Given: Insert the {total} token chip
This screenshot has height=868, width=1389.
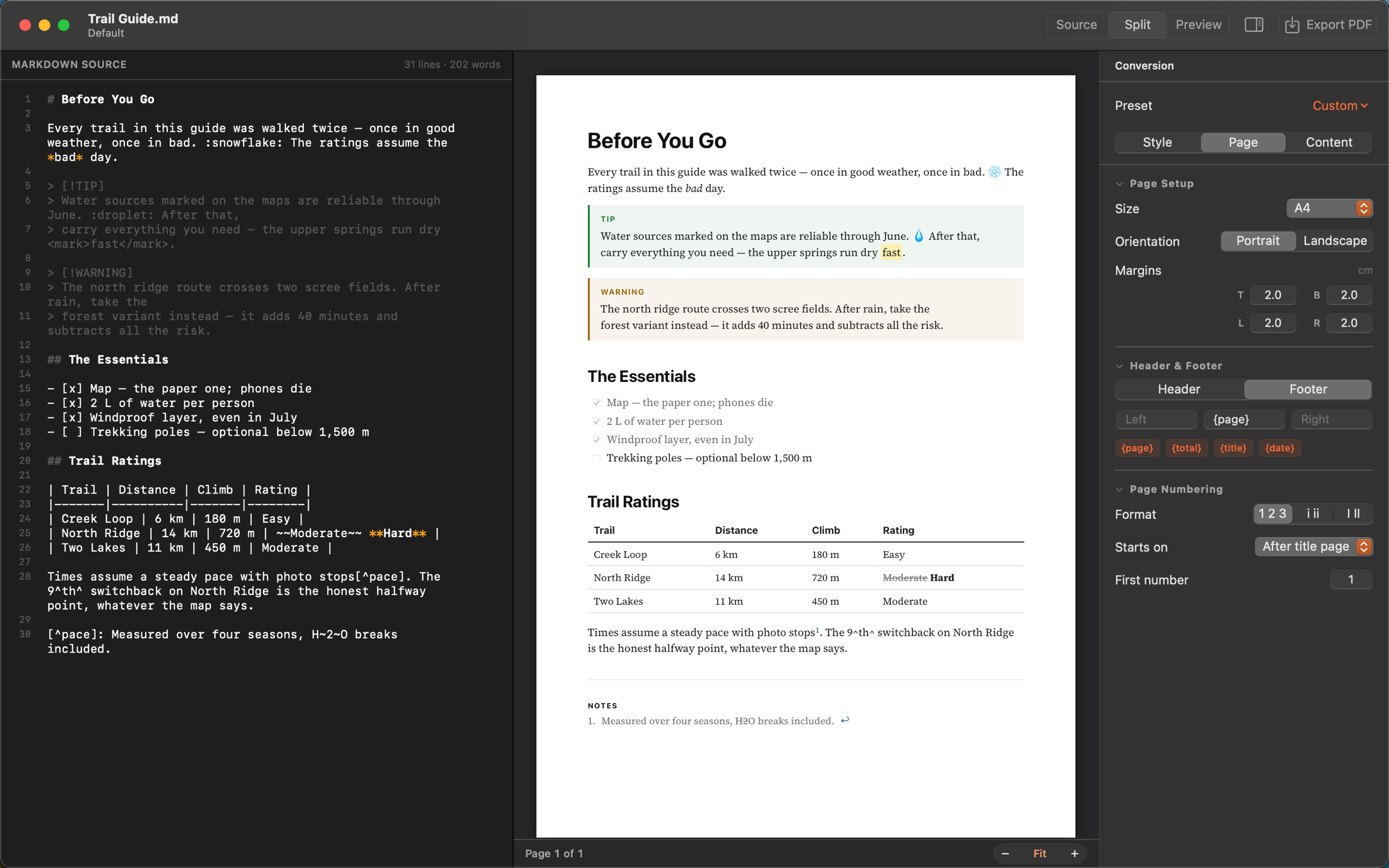Looking at the screenshot, I should [1186, 448].
